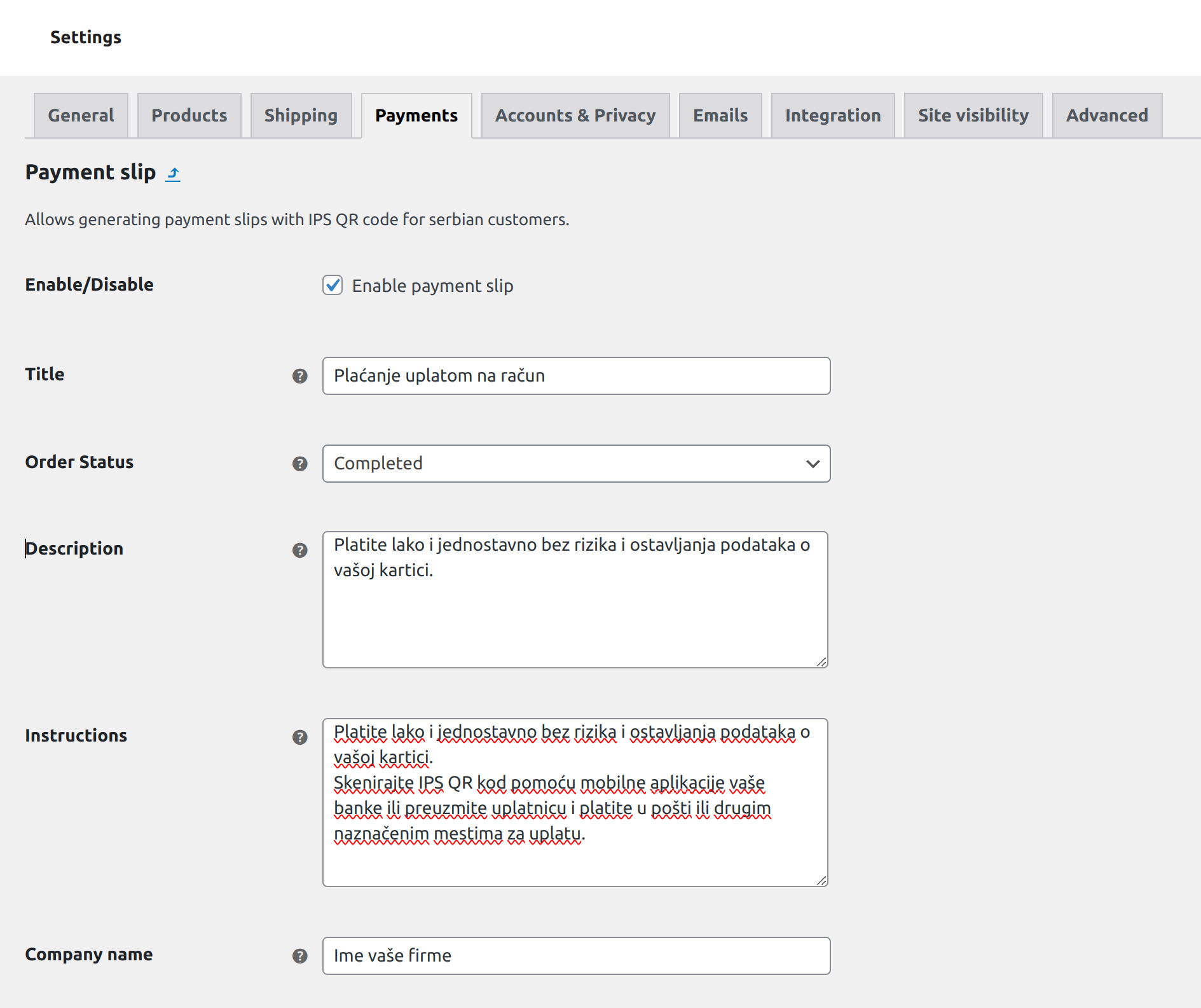Select the Accounts & Privacy tab
1201x1008 pixels.
575,116
